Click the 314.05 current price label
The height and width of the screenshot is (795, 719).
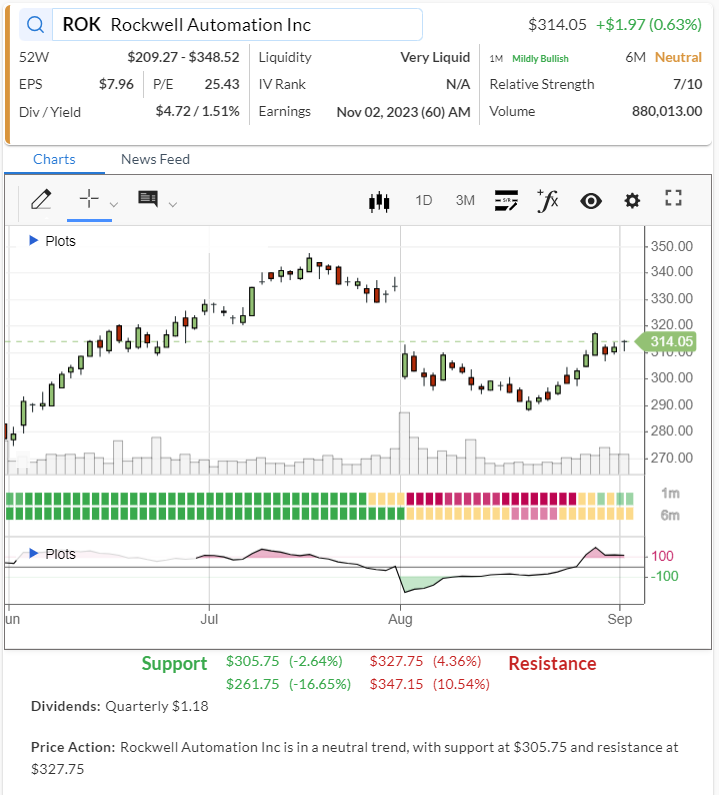[666, 341]
